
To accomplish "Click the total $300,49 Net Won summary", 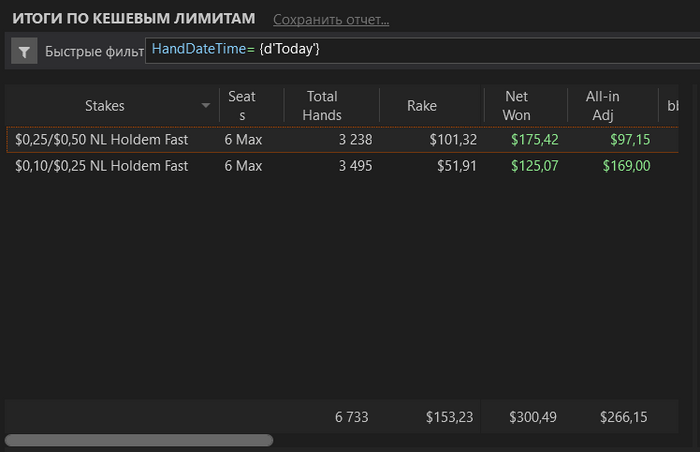I will tap(533, 417).
